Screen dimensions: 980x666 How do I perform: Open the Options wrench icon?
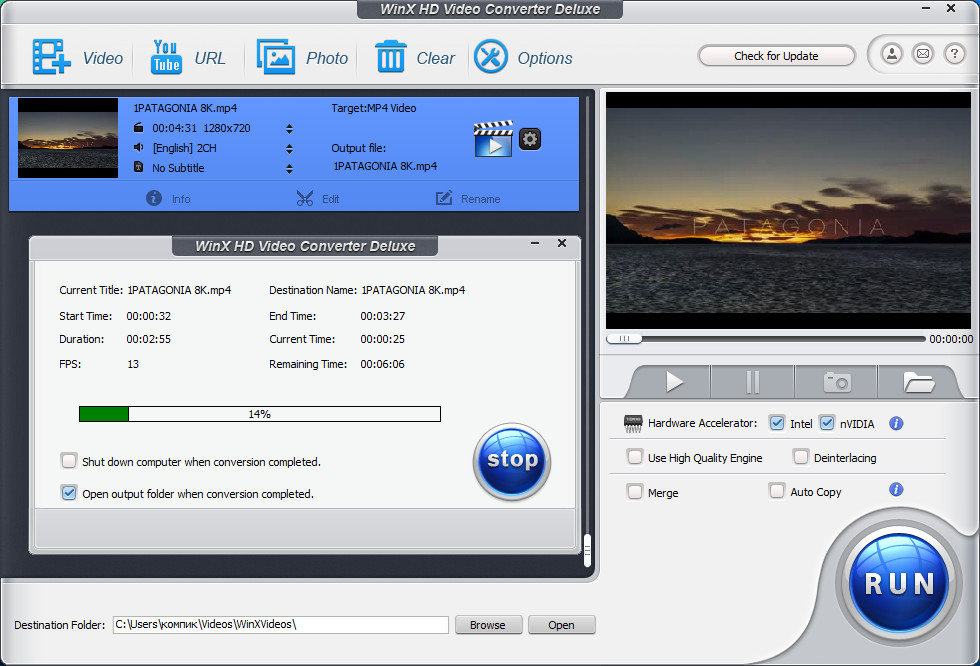491,57
